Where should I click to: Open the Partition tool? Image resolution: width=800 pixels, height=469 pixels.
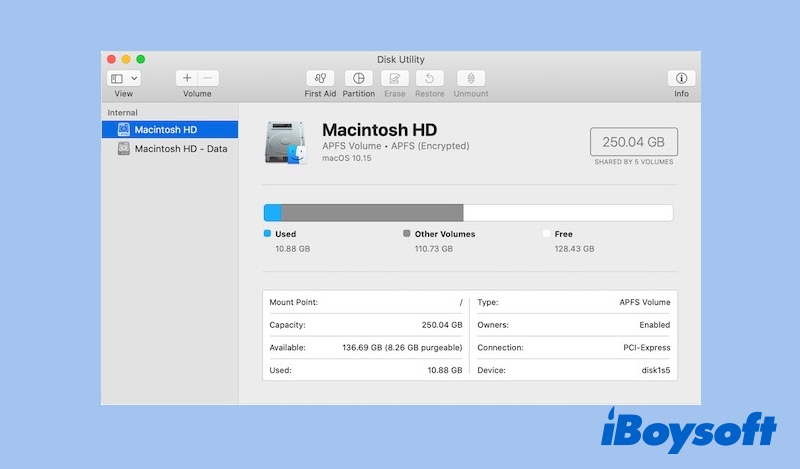tap(358, 78)
